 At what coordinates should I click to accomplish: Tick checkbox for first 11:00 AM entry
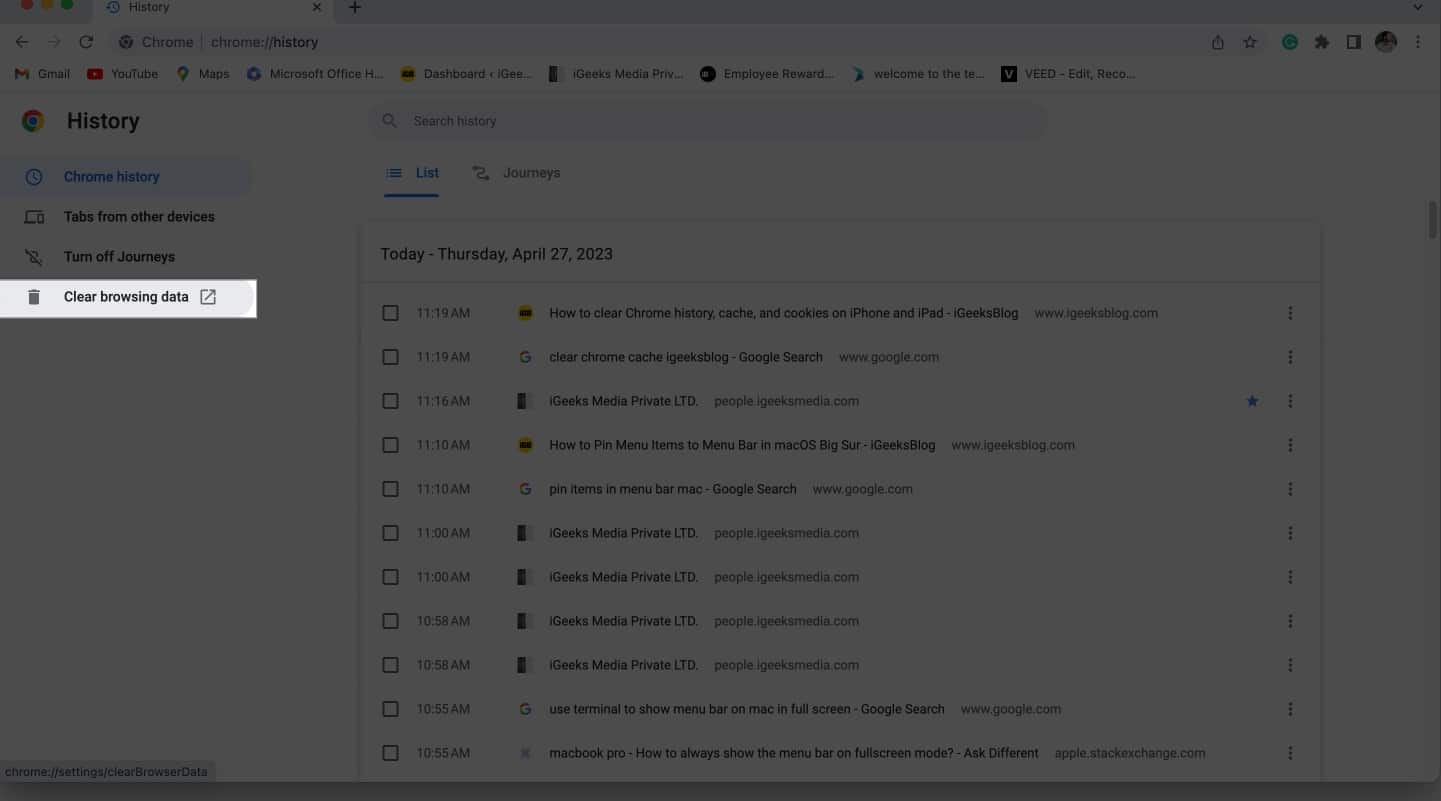click(390, 533)
